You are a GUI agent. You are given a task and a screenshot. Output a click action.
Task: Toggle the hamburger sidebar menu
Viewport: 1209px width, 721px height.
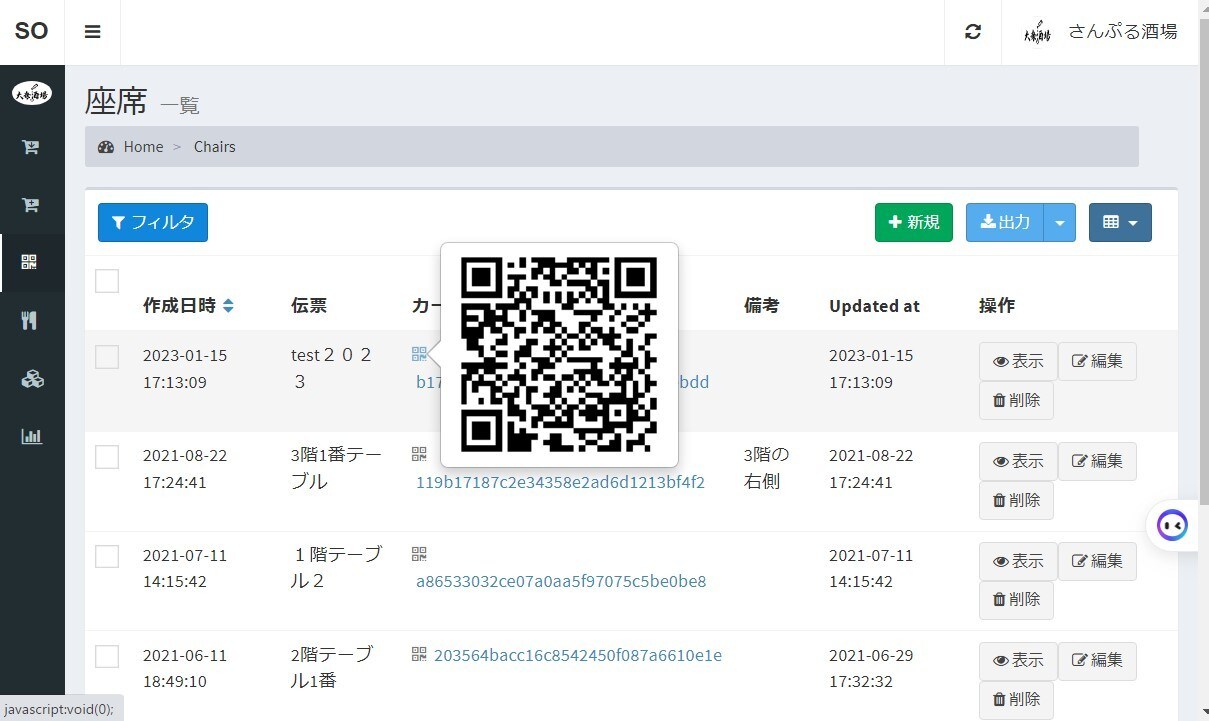tap(93, 32)
